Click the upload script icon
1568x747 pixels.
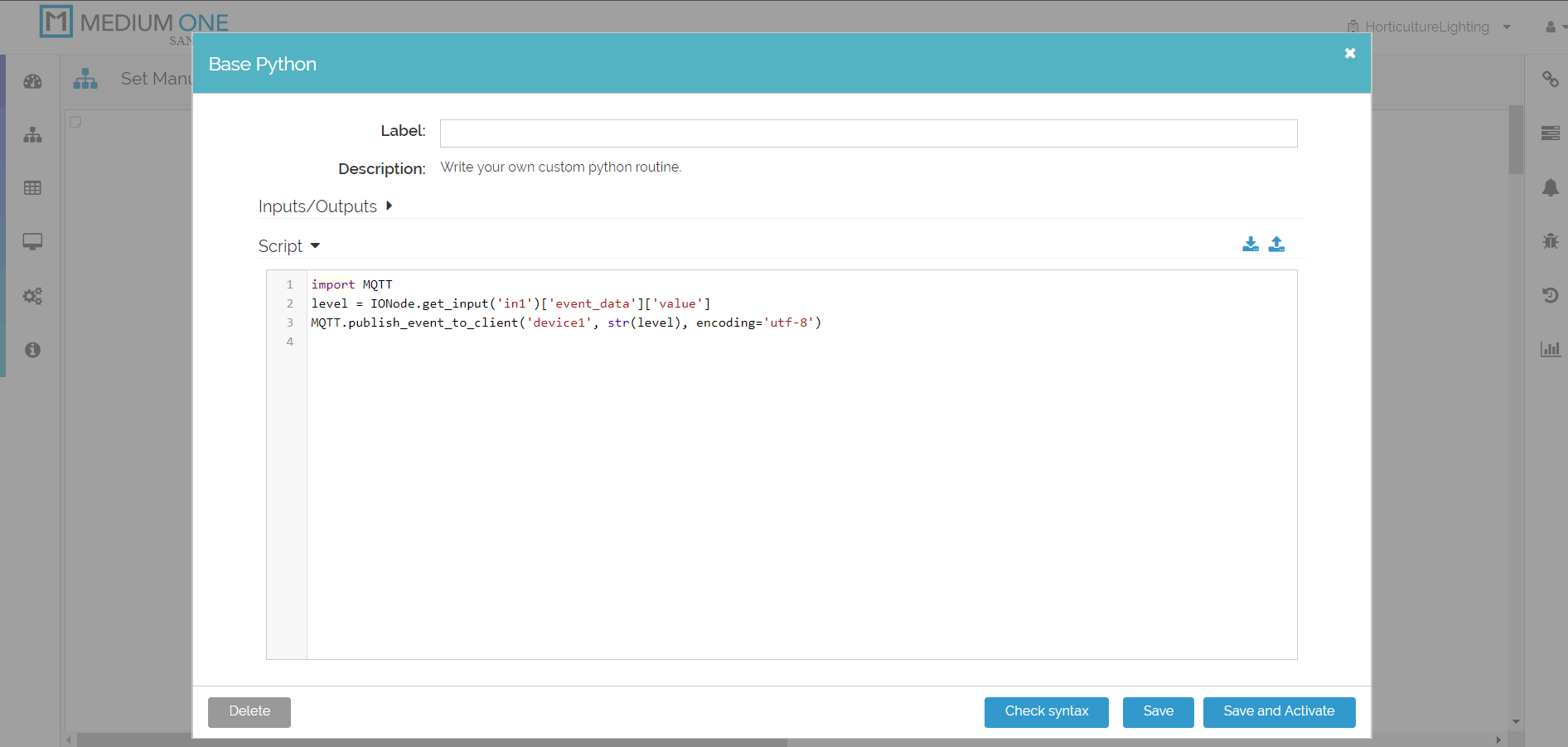tap(1276, 244)
